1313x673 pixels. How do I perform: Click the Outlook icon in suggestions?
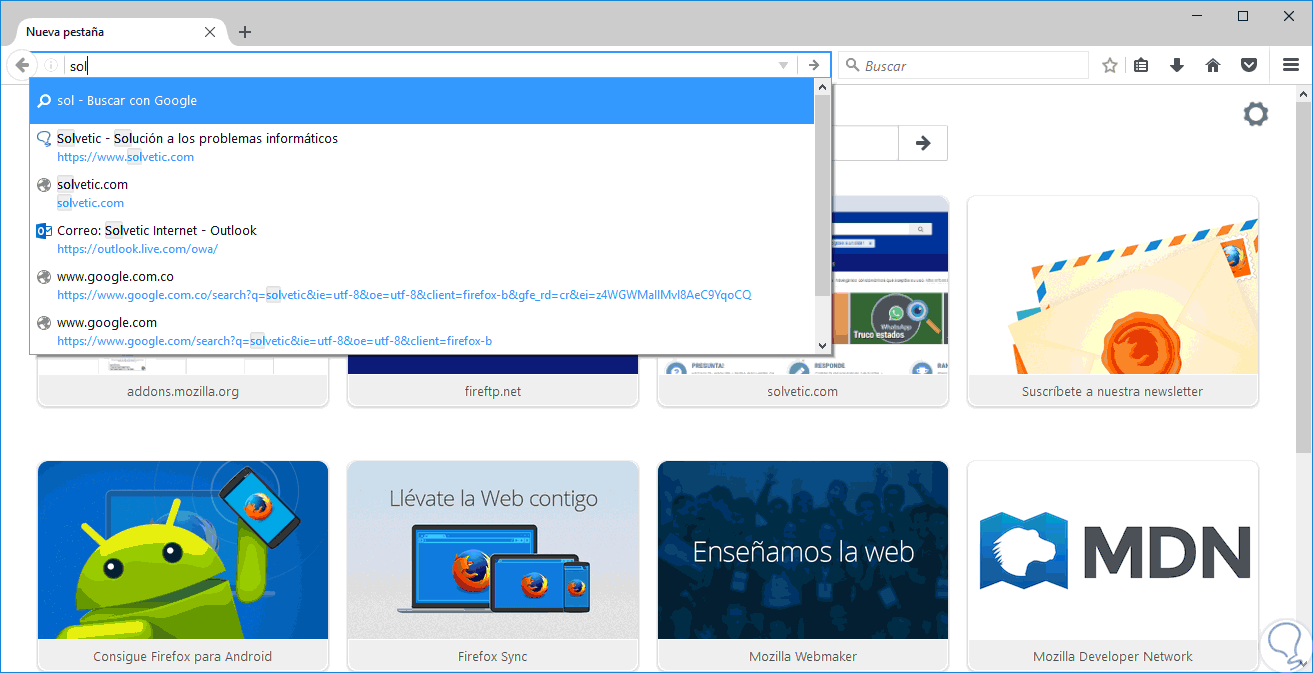tap(43, 231)
